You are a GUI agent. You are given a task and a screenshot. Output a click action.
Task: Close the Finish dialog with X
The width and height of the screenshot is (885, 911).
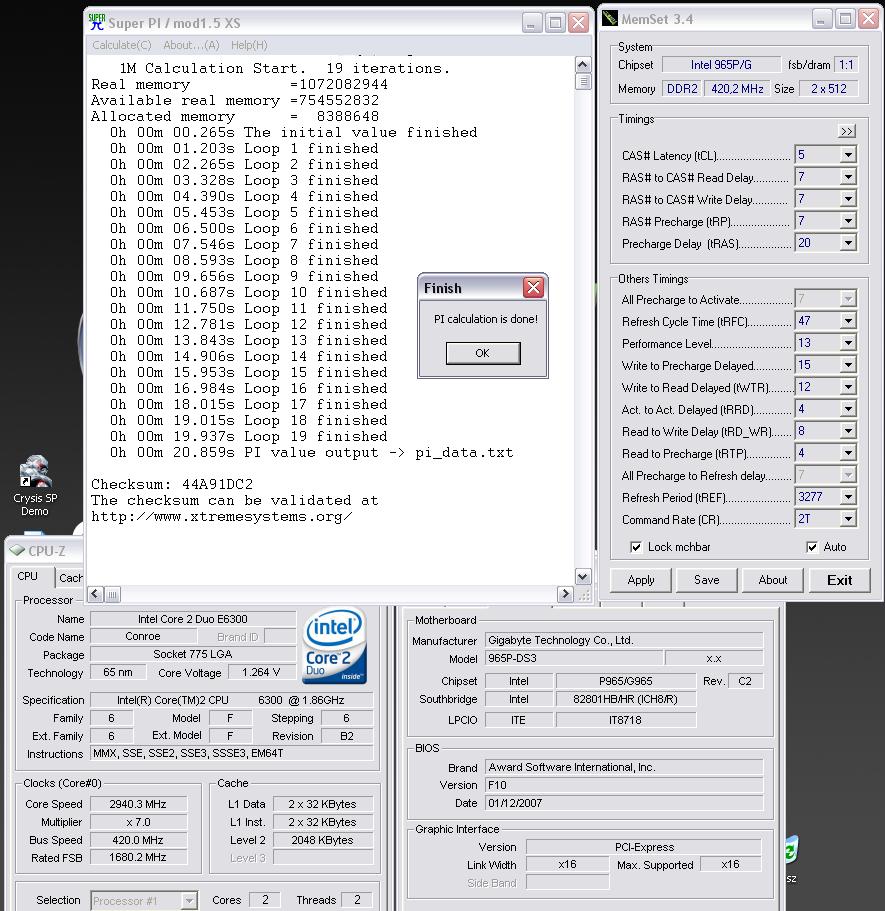click(533, 287)
